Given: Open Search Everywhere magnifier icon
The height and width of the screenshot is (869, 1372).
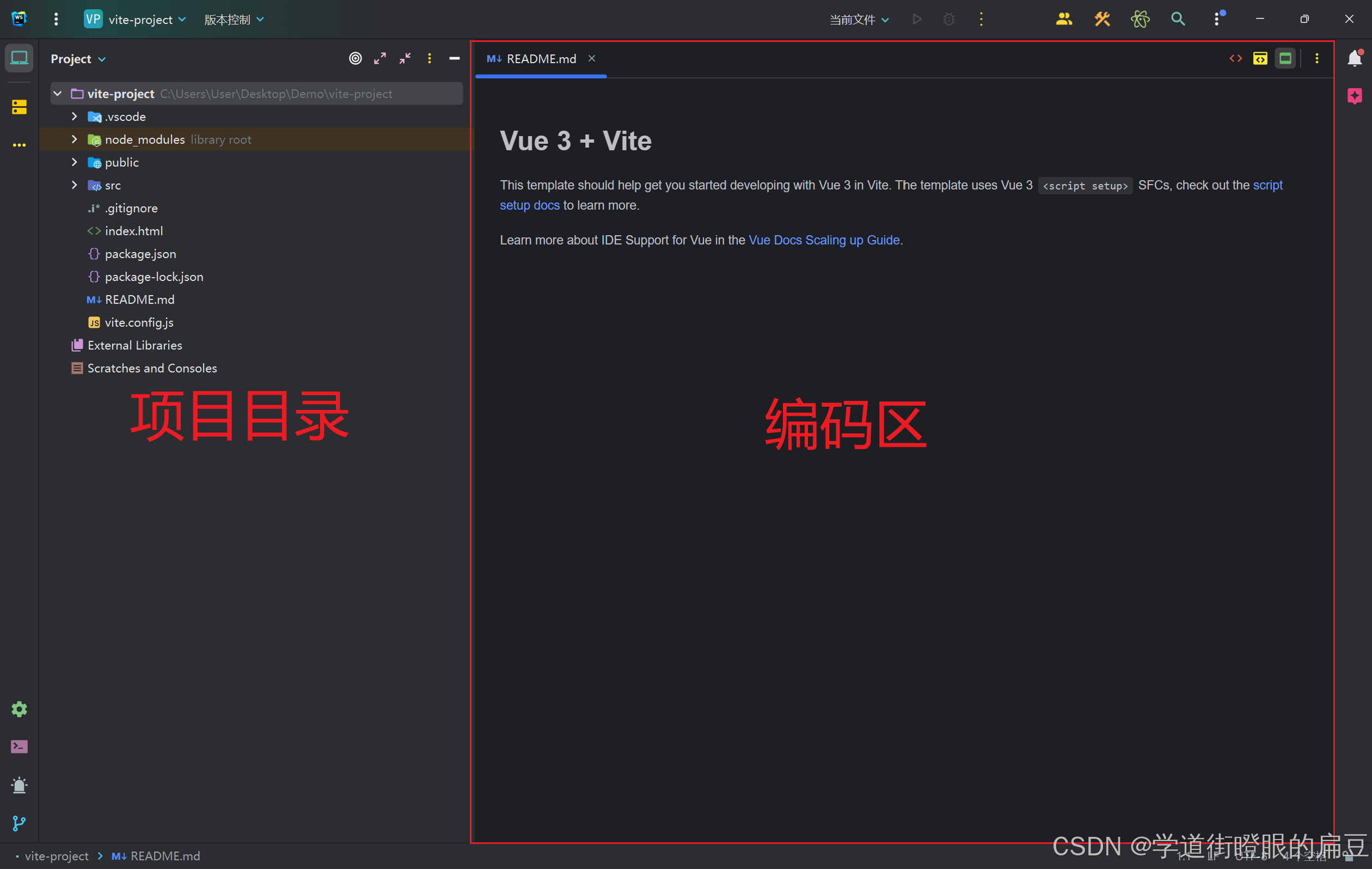Looking at the screenshot, I should point(1178,20).
